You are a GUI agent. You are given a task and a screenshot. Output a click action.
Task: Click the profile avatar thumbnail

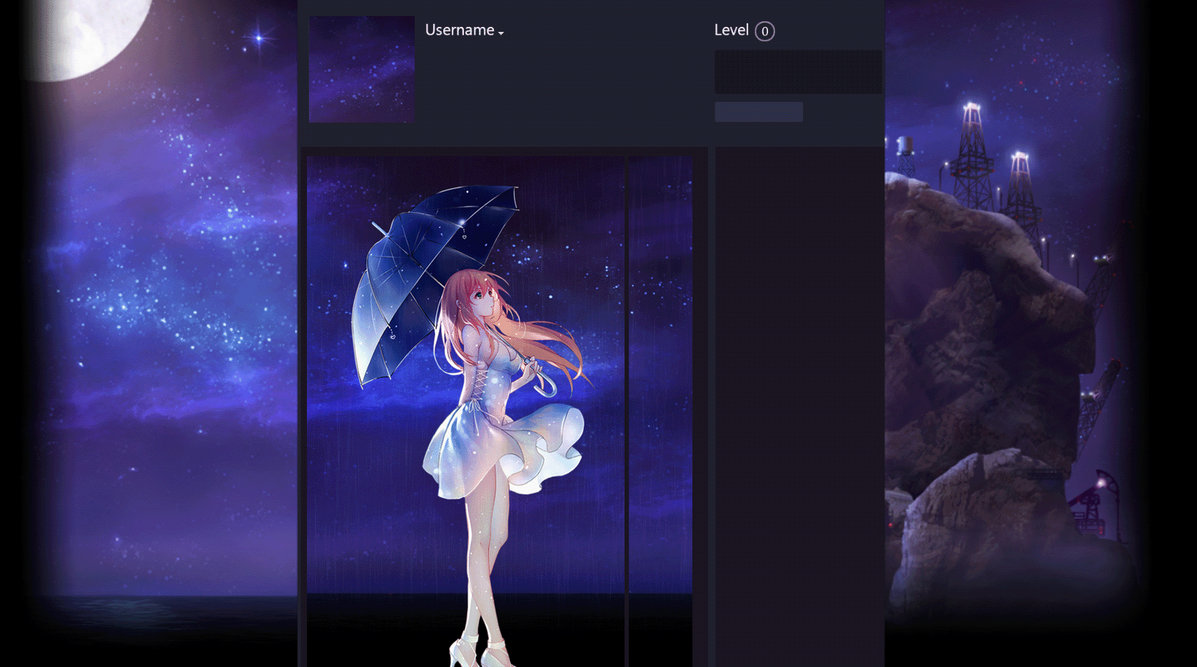pos(362,69)
